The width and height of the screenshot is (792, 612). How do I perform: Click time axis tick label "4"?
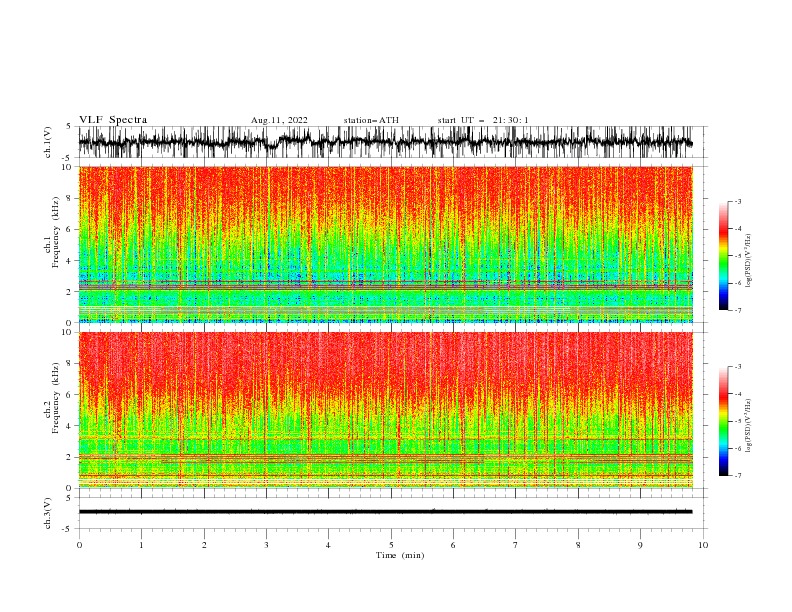(329, 545)
